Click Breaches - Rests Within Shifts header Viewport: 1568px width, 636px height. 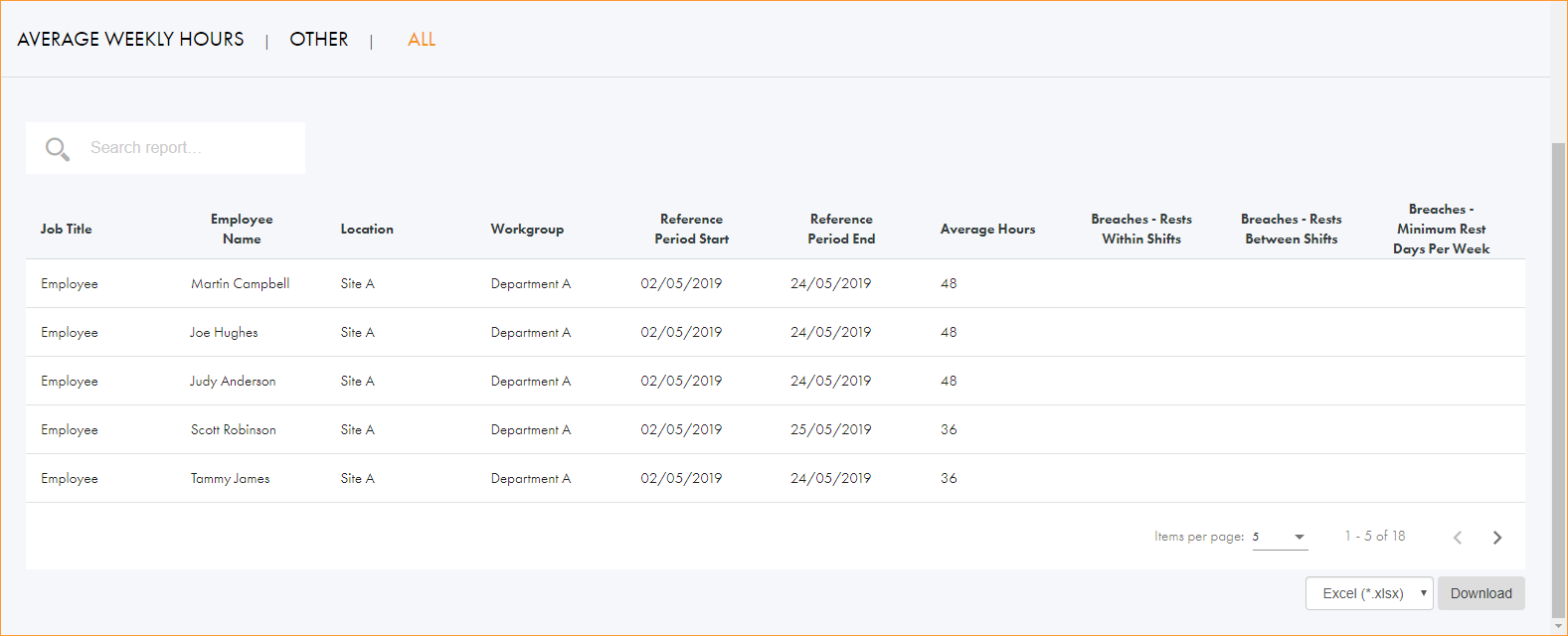coord(1140,229)
